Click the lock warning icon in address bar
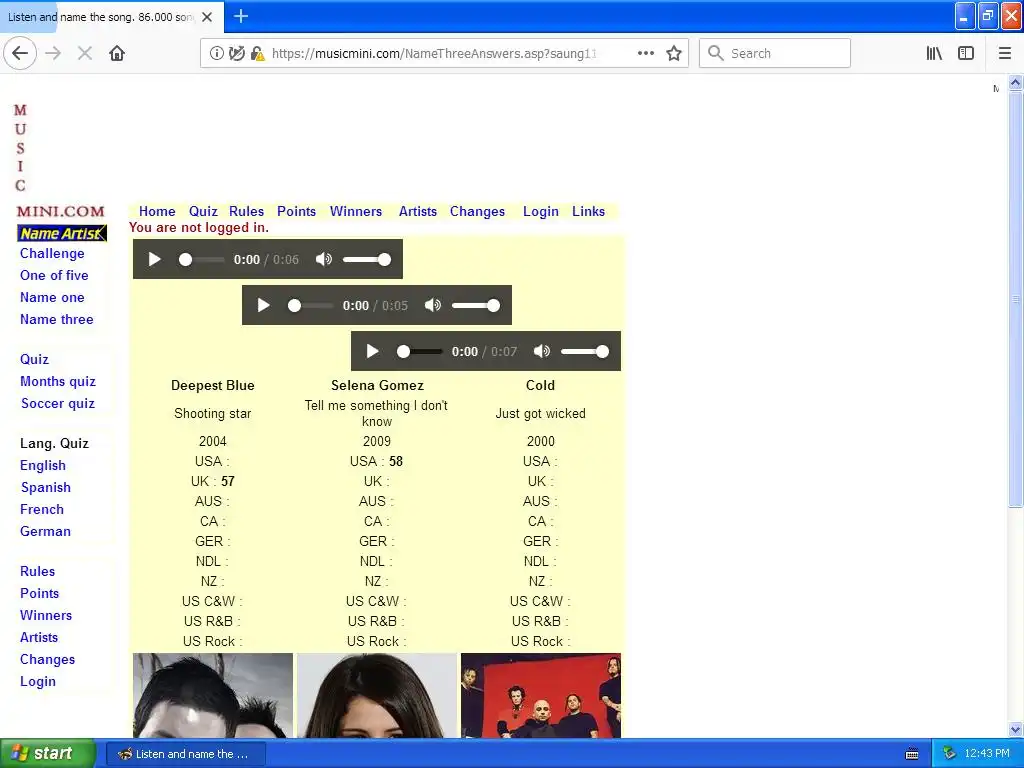This screenshot has height=768, width=1024. 257,53
